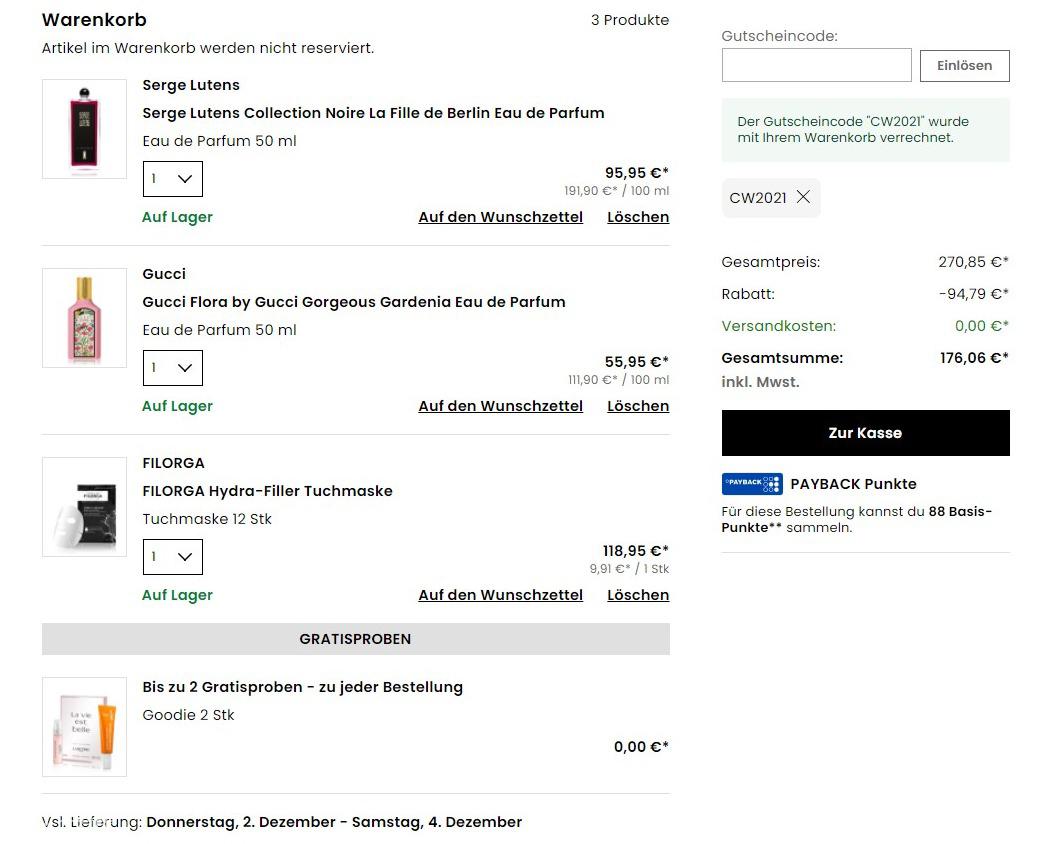Open the Serge Lutens perfume thumbnail
The height and width of the screenshot is (844, 1050).
point(84,129)
